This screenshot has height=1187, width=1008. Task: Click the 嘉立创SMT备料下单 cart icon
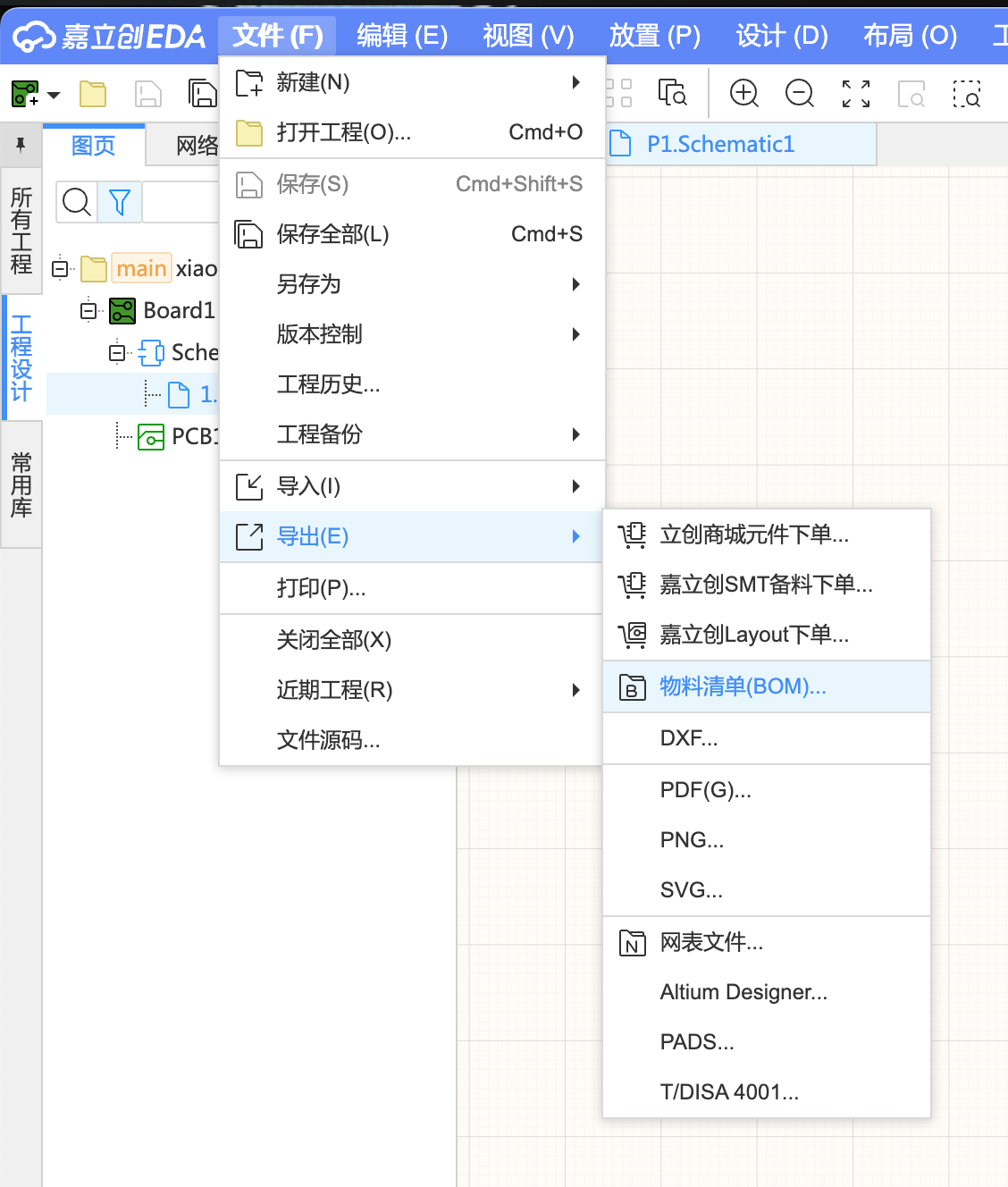pos(632,585)
